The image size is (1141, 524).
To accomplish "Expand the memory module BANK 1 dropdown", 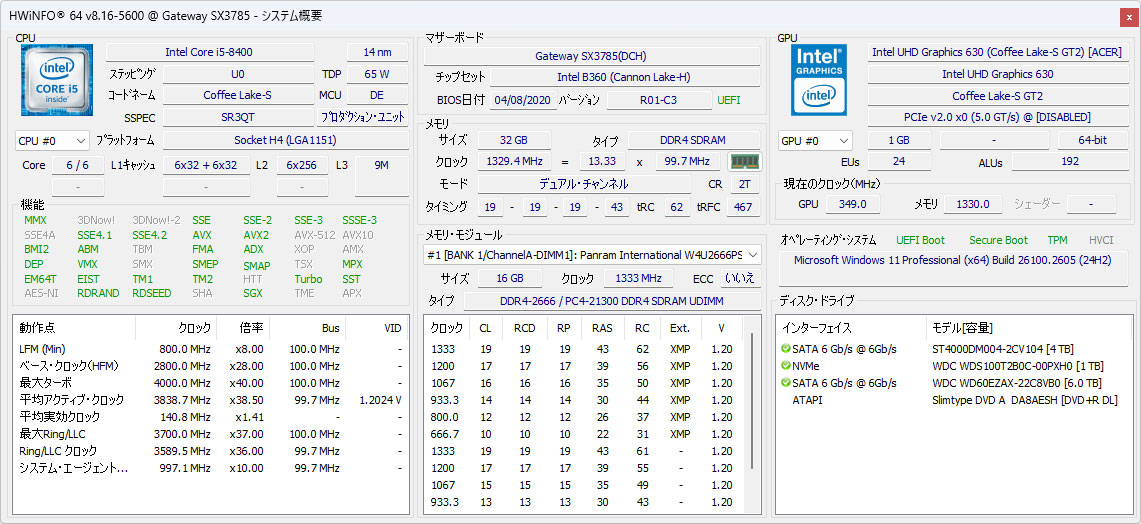I will click(x=592, y=255).
